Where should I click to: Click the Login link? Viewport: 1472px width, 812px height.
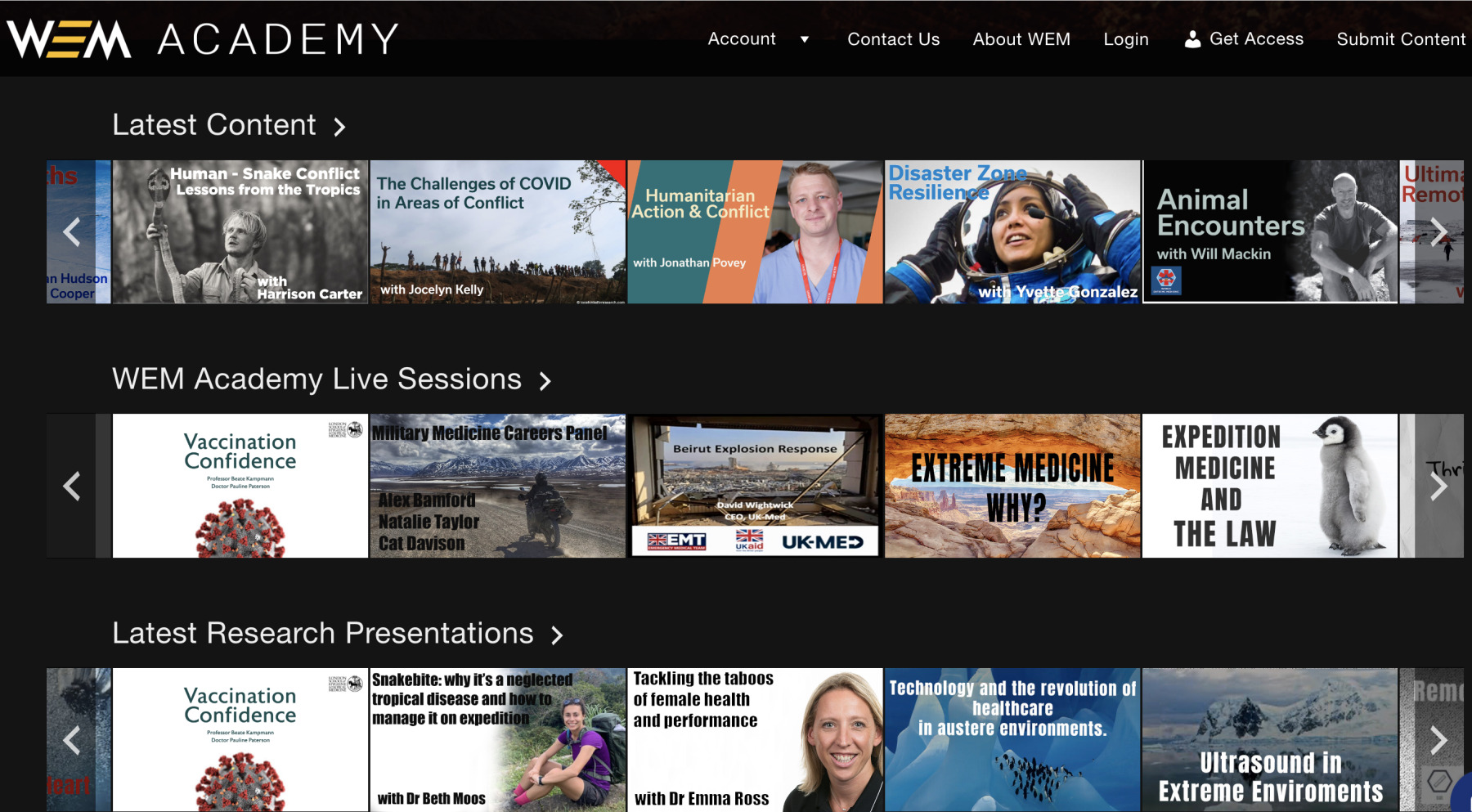[1126, 38]
